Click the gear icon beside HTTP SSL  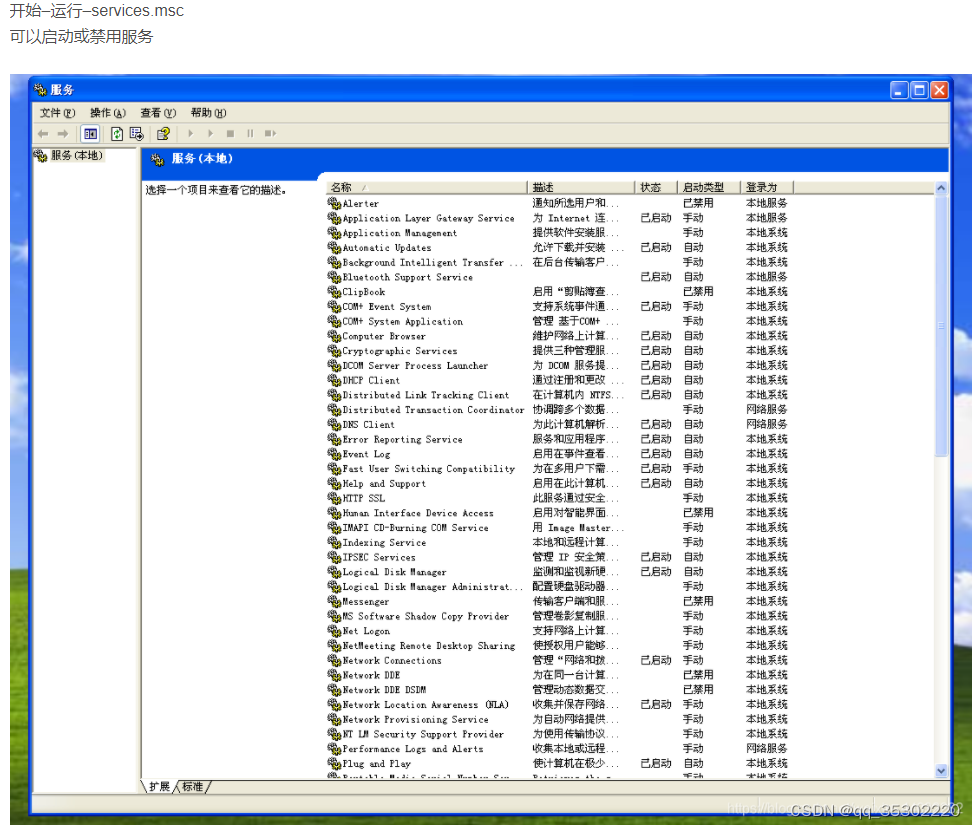[x=334, y=499]
